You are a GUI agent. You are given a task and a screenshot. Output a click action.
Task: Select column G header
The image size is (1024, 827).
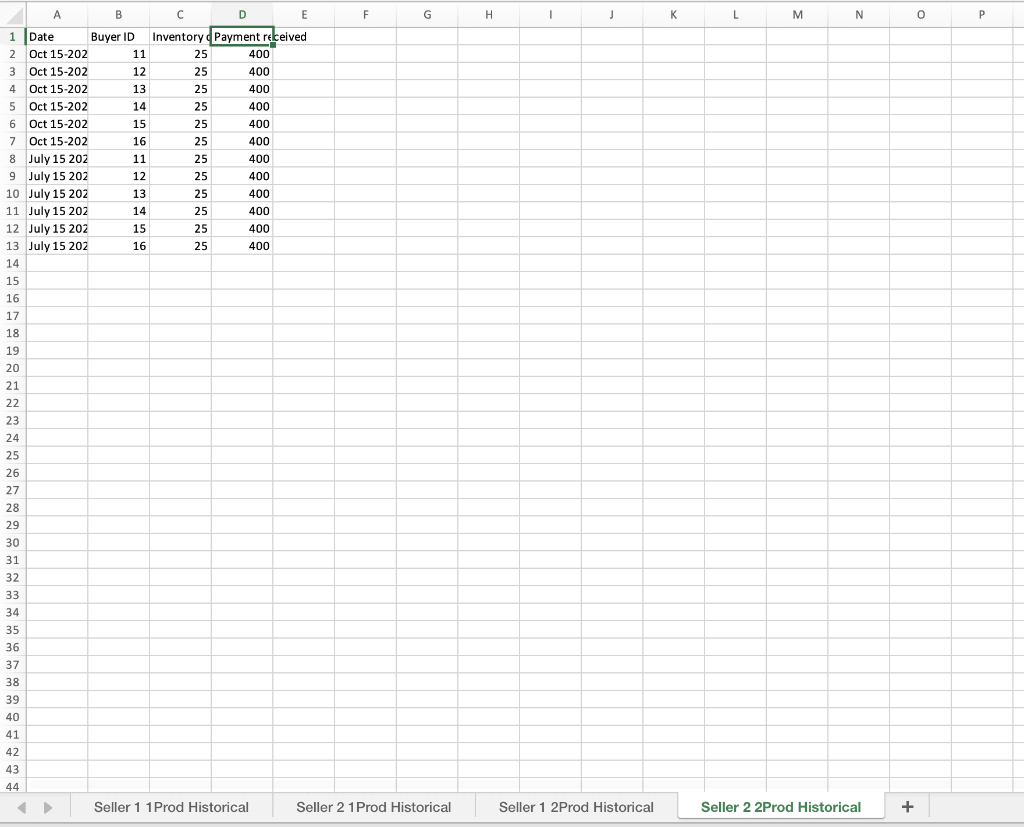click(427, 14)
